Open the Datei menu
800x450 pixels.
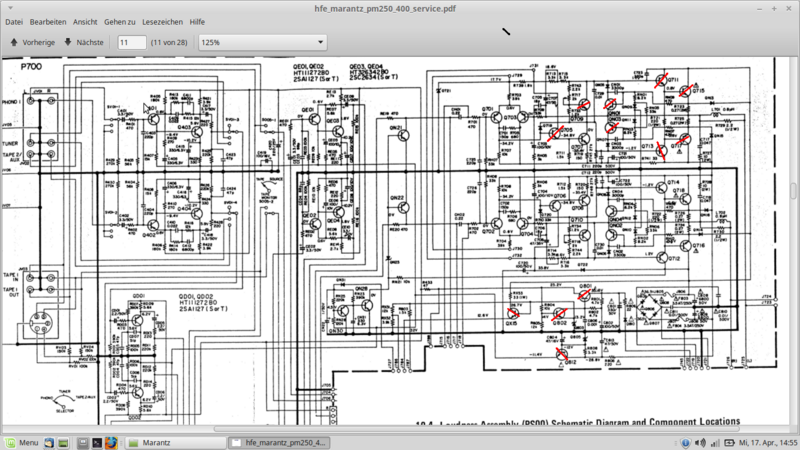click(x=14, y=22)
